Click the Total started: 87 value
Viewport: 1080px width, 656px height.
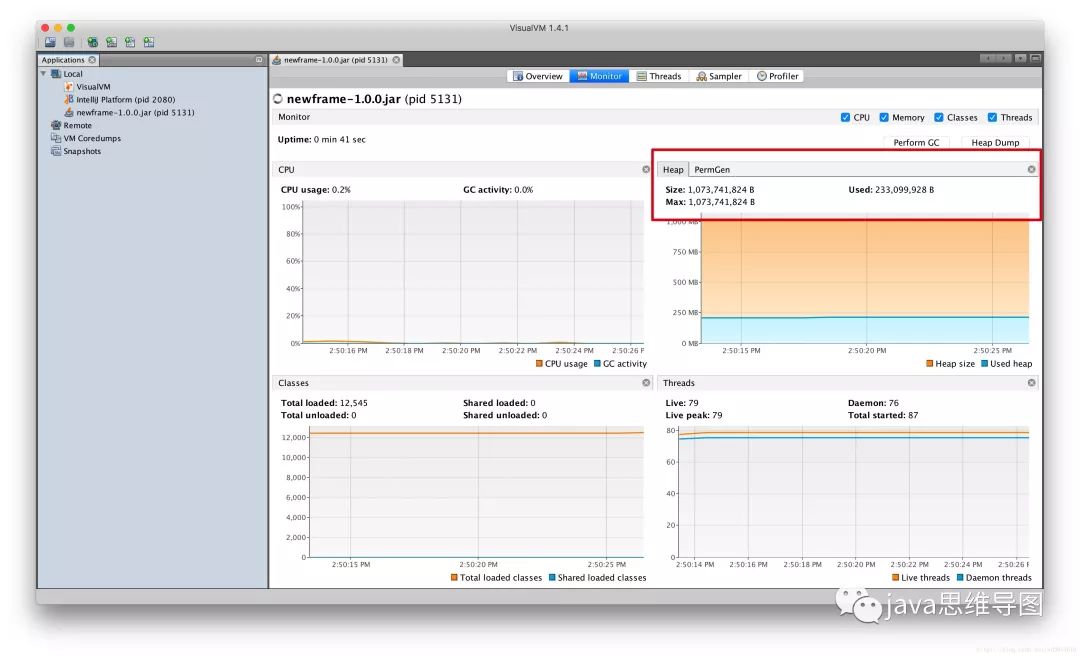(883, 416)
